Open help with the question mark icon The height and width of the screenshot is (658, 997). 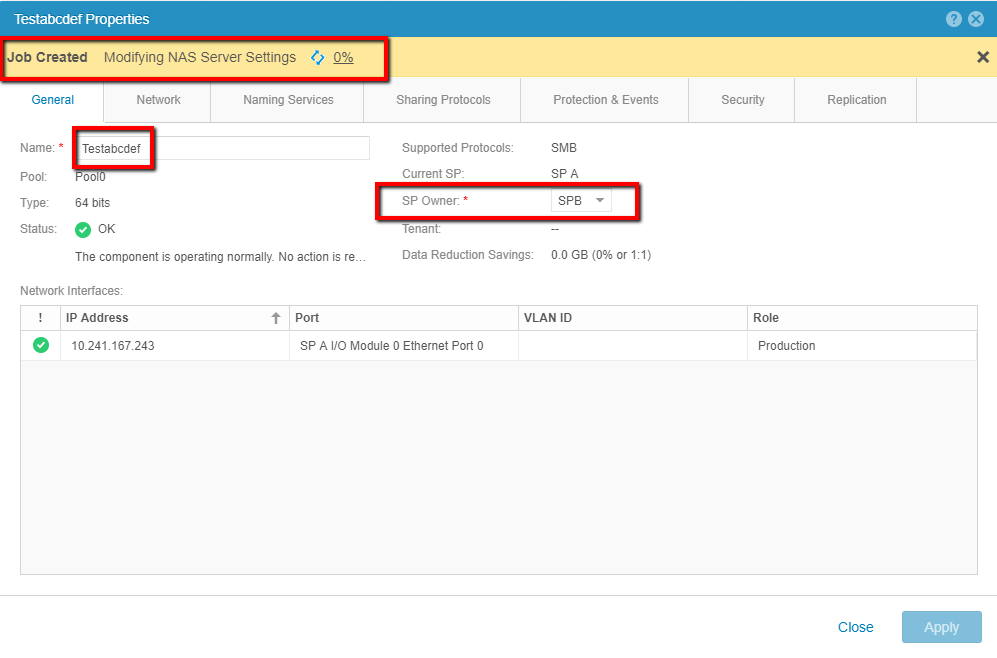[954, 18]
